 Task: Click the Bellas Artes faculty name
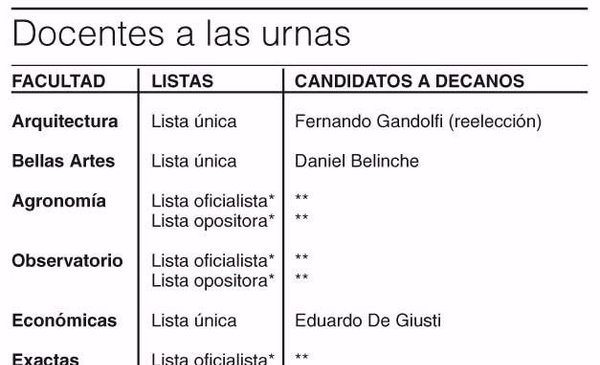[x=63, y=161]
